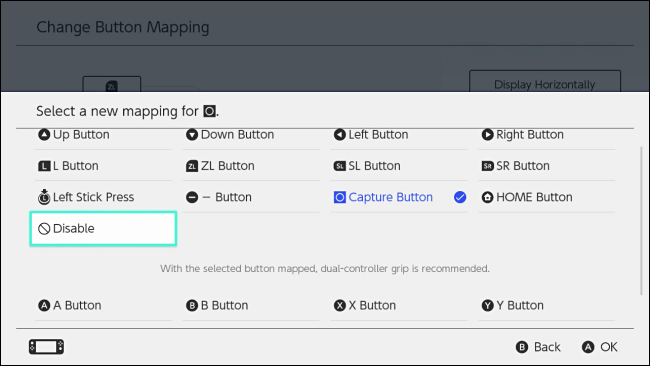650x366 pixels.
Task: Click the mapping list scrollbar
Action: [641, 220]
